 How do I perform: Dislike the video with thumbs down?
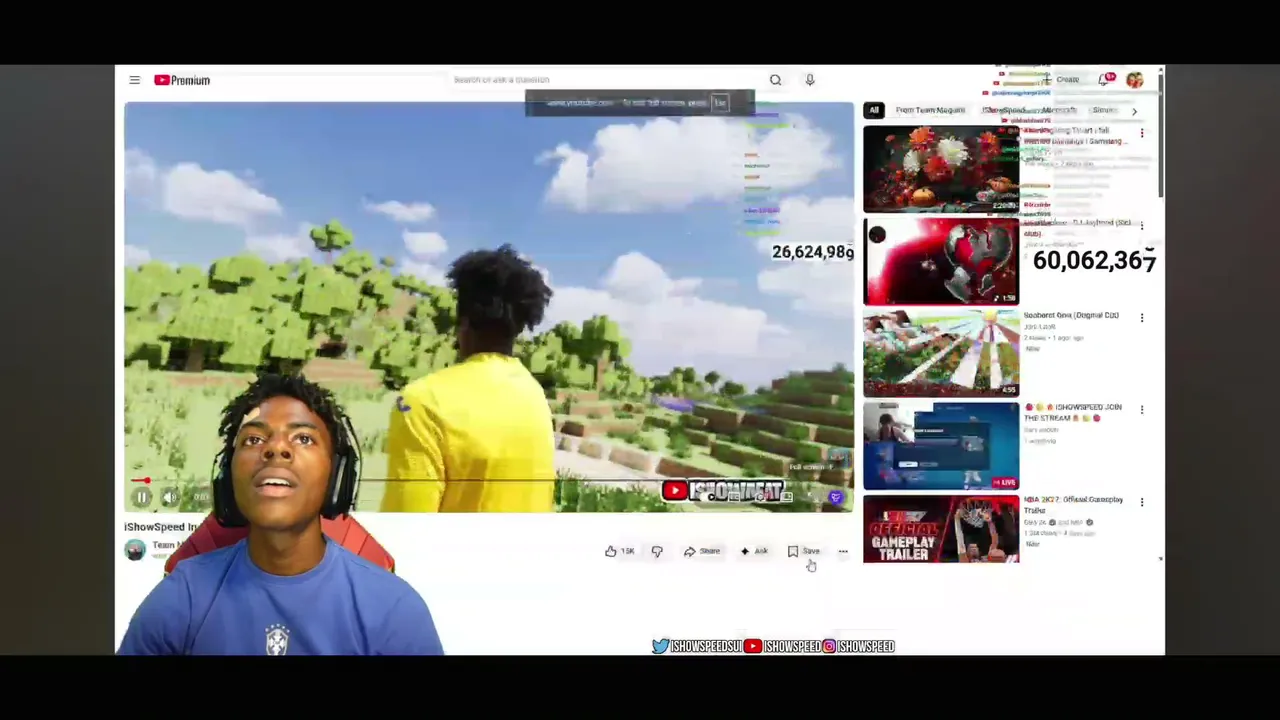pyautogui.click(x=657, y=551)
